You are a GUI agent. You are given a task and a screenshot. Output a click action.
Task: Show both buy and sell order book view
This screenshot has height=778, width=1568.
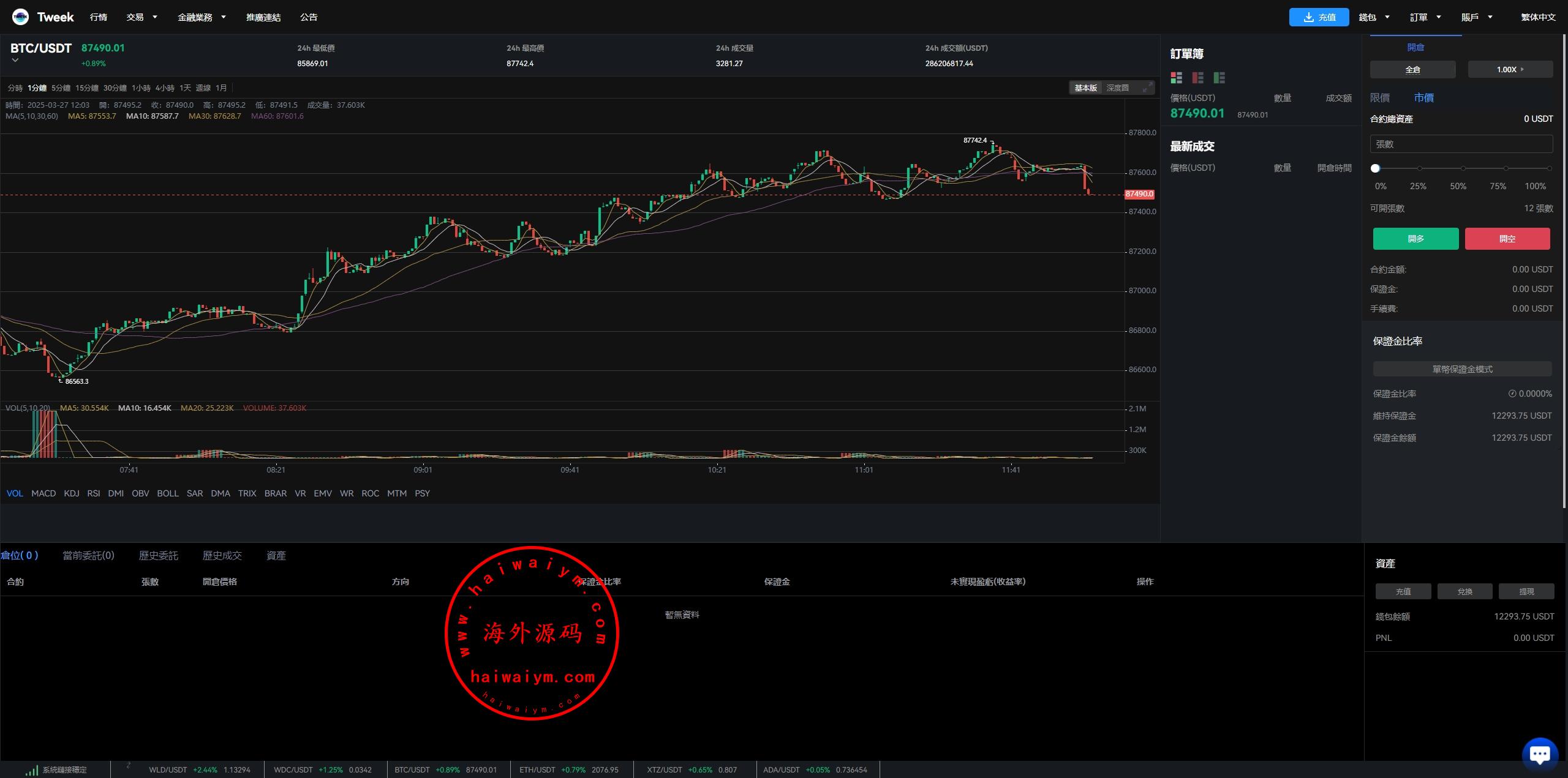tap(1176, 78)
